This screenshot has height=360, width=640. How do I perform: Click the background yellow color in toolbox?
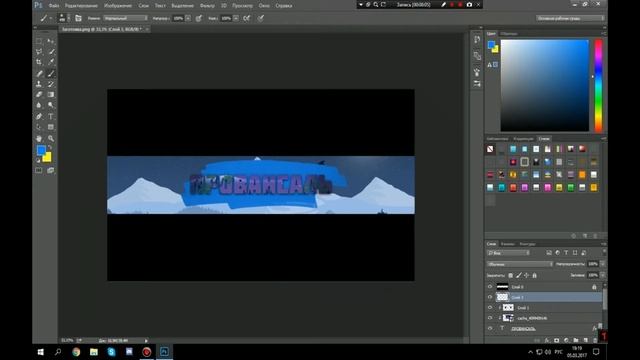coord(48,158)
